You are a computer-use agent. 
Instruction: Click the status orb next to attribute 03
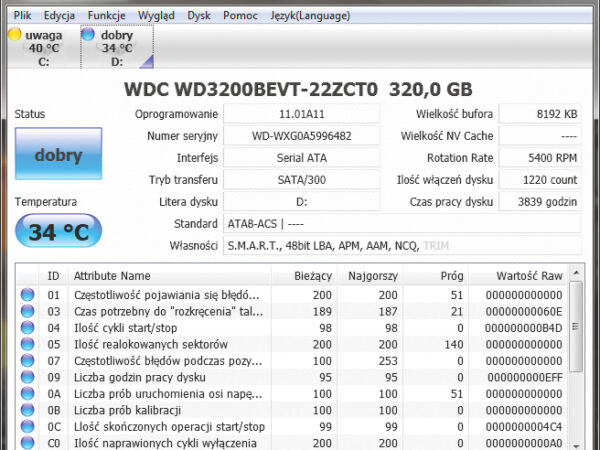[x=27, y=311]
